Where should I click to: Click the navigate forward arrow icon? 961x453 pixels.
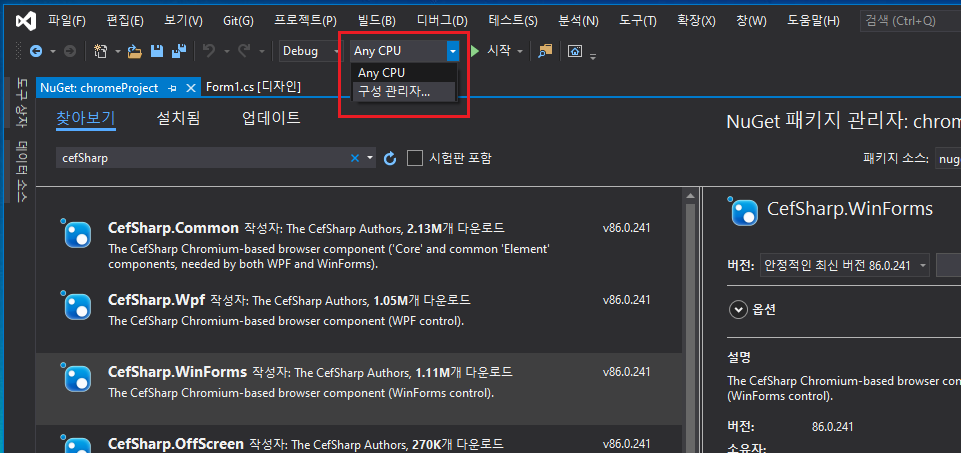click(70, 51)
